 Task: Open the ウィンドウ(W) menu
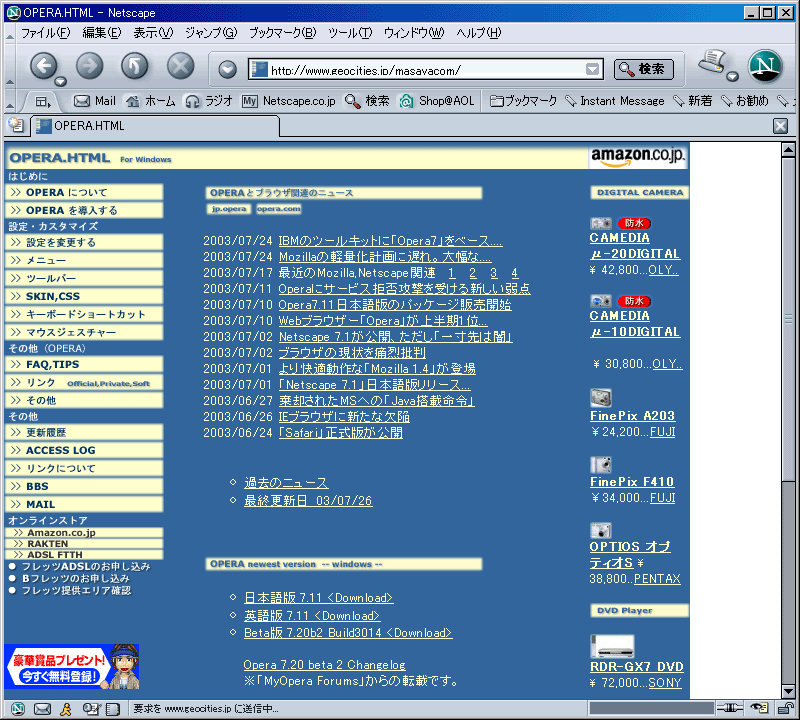tap(414, 33)
